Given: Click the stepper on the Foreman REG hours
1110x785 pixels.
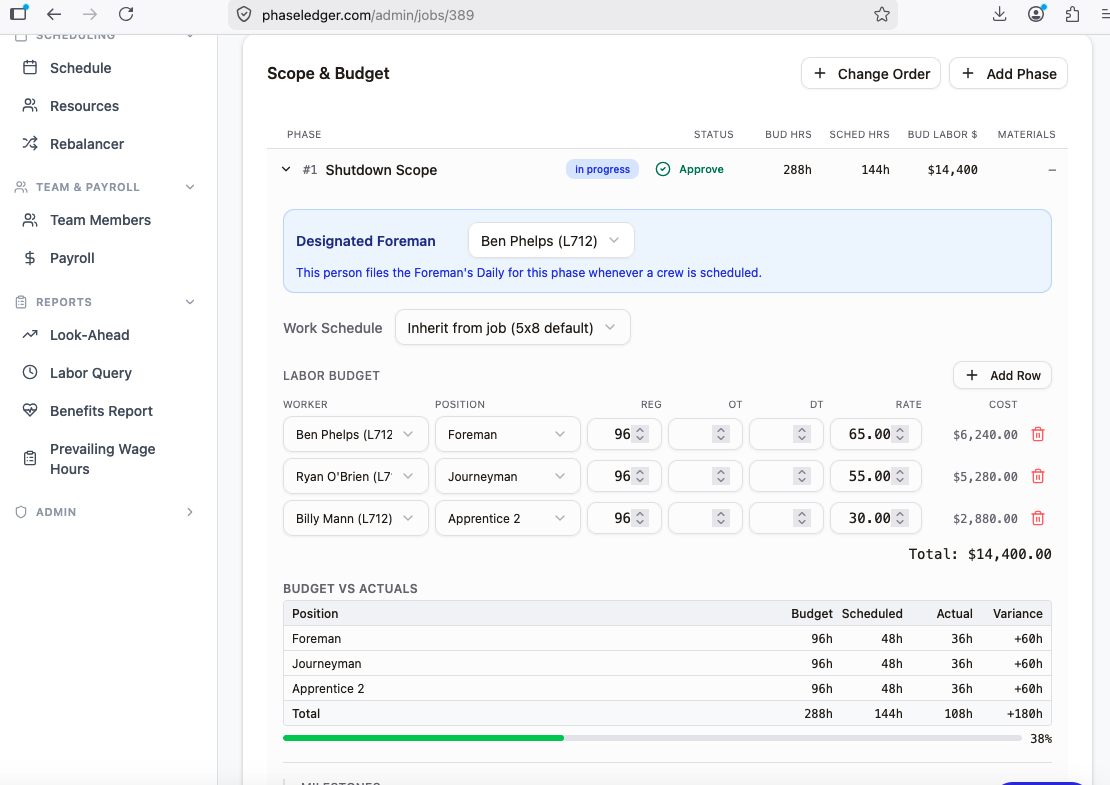Looking at the screenshot, I should 640,435.
